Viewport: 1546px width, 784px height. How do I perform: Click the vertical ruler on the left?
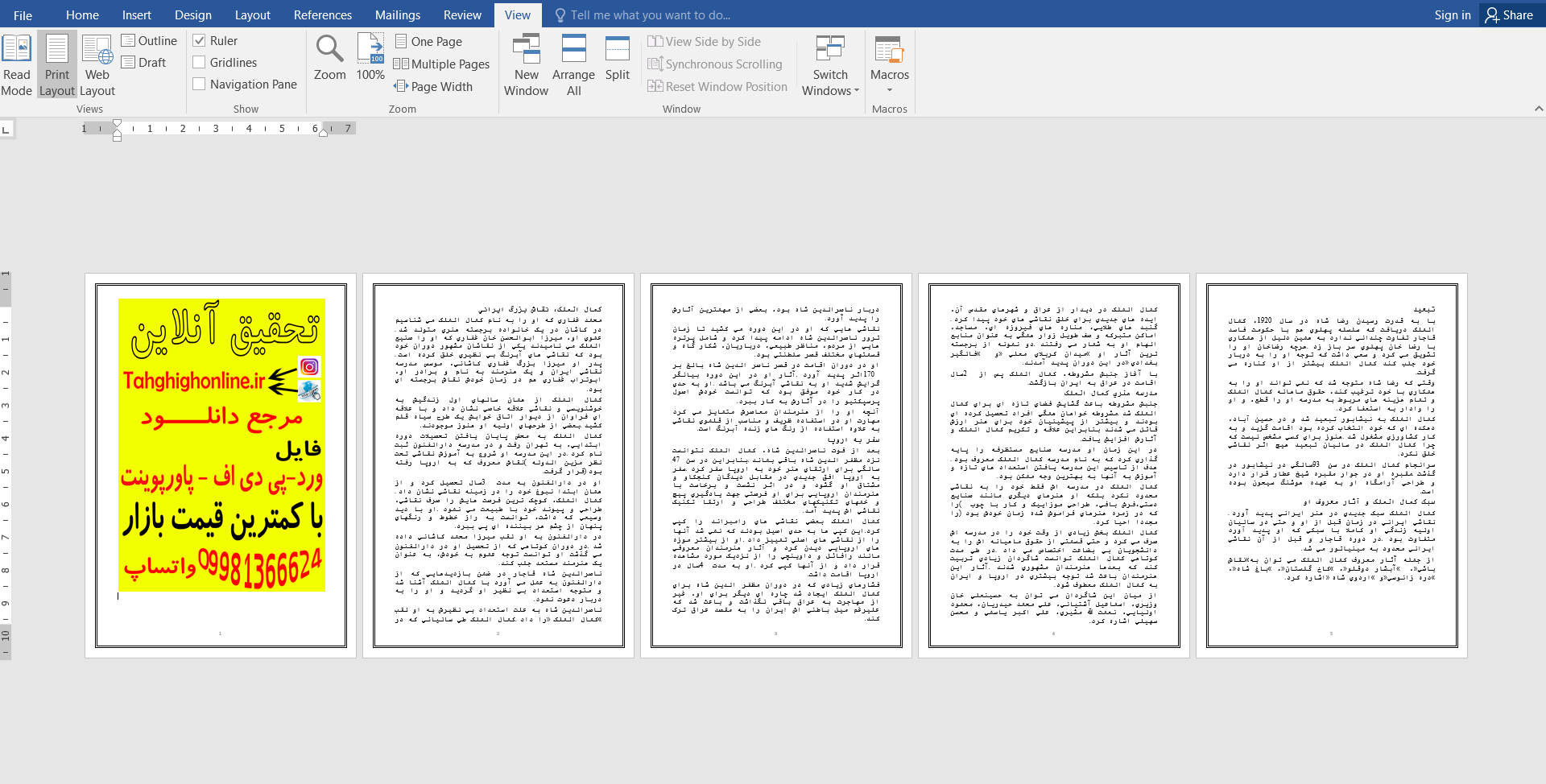click(x=6, y=465)
